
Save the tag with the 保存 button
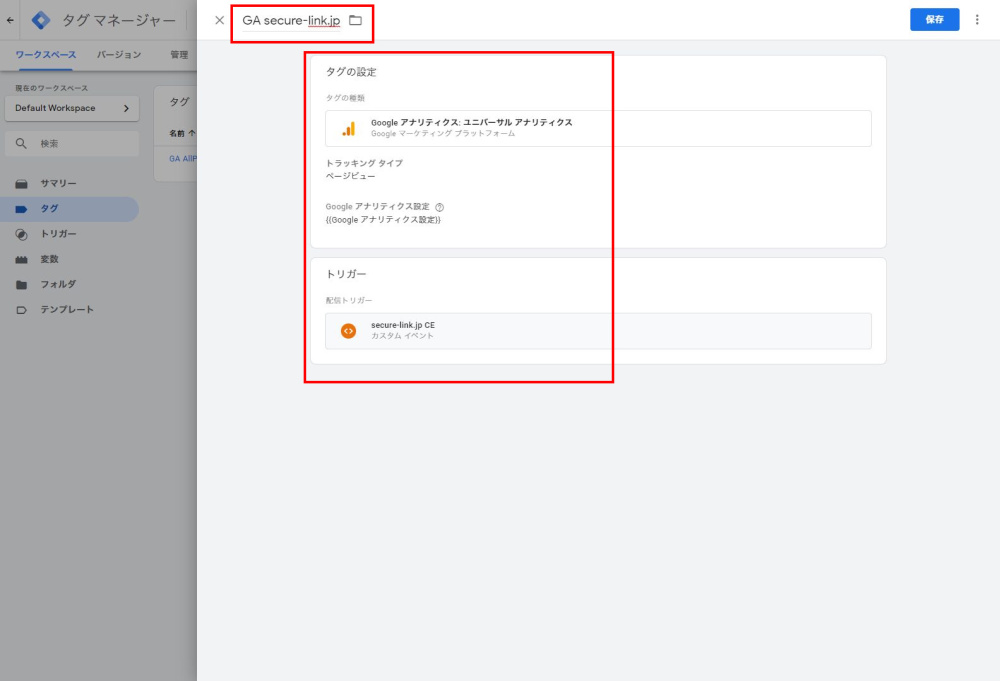[x=934, y=20]
